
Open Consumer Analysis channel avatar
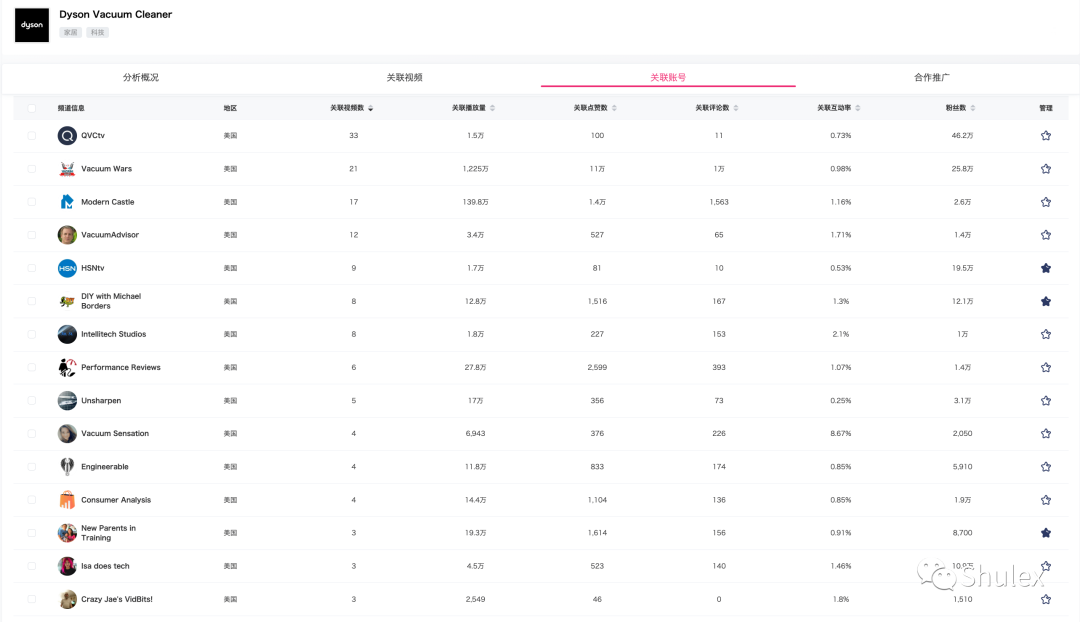click(x=67, y=500)
